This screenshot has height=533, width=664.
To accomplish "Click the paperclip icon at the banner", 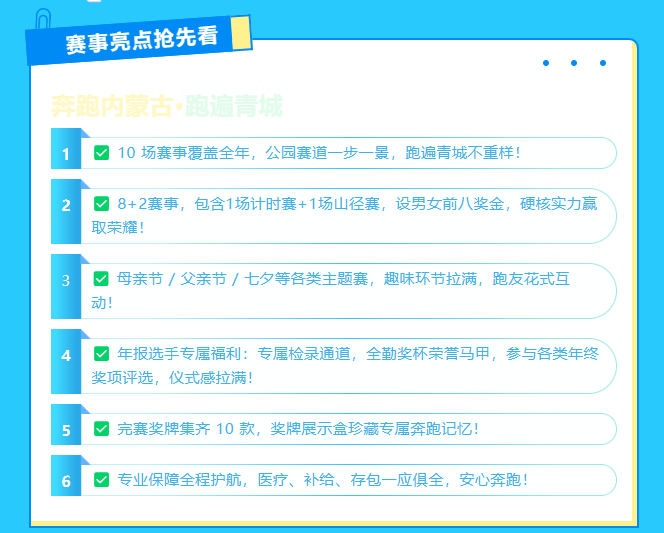I will [43, 20].
